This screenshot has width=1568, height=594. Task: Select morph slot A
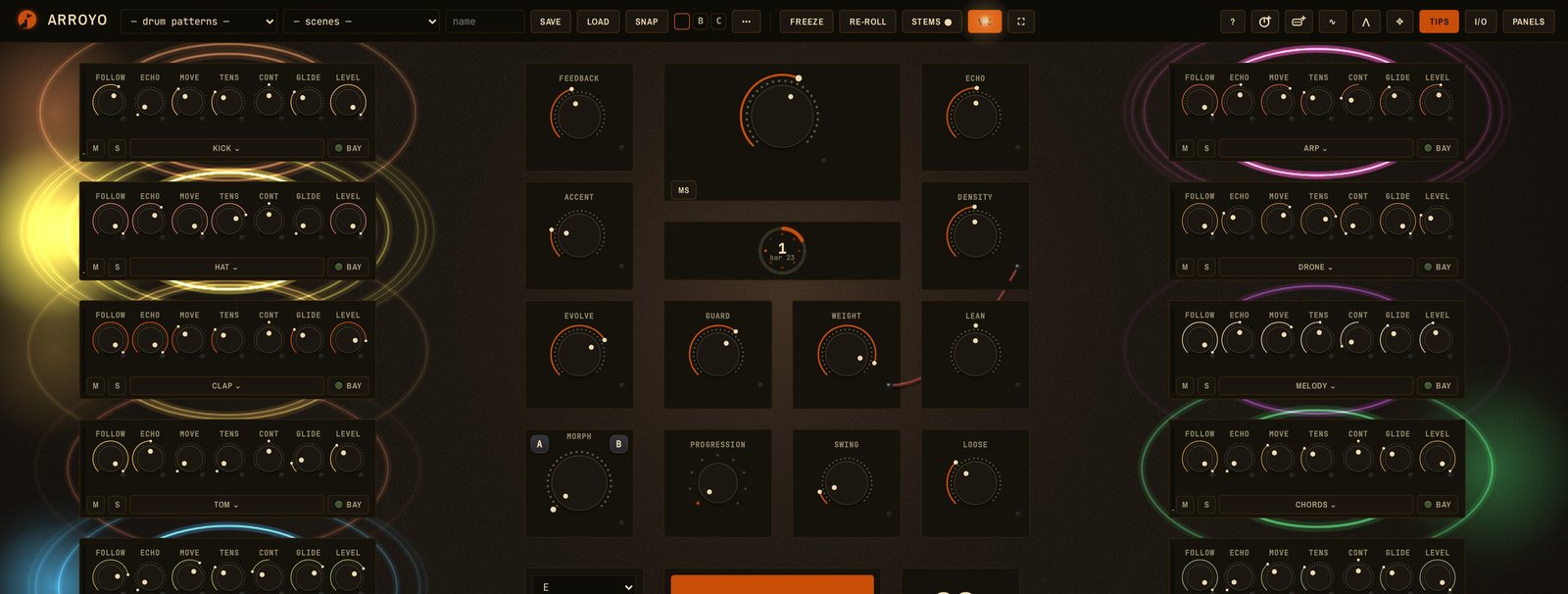pyautogui.click(x=539, y=444)
